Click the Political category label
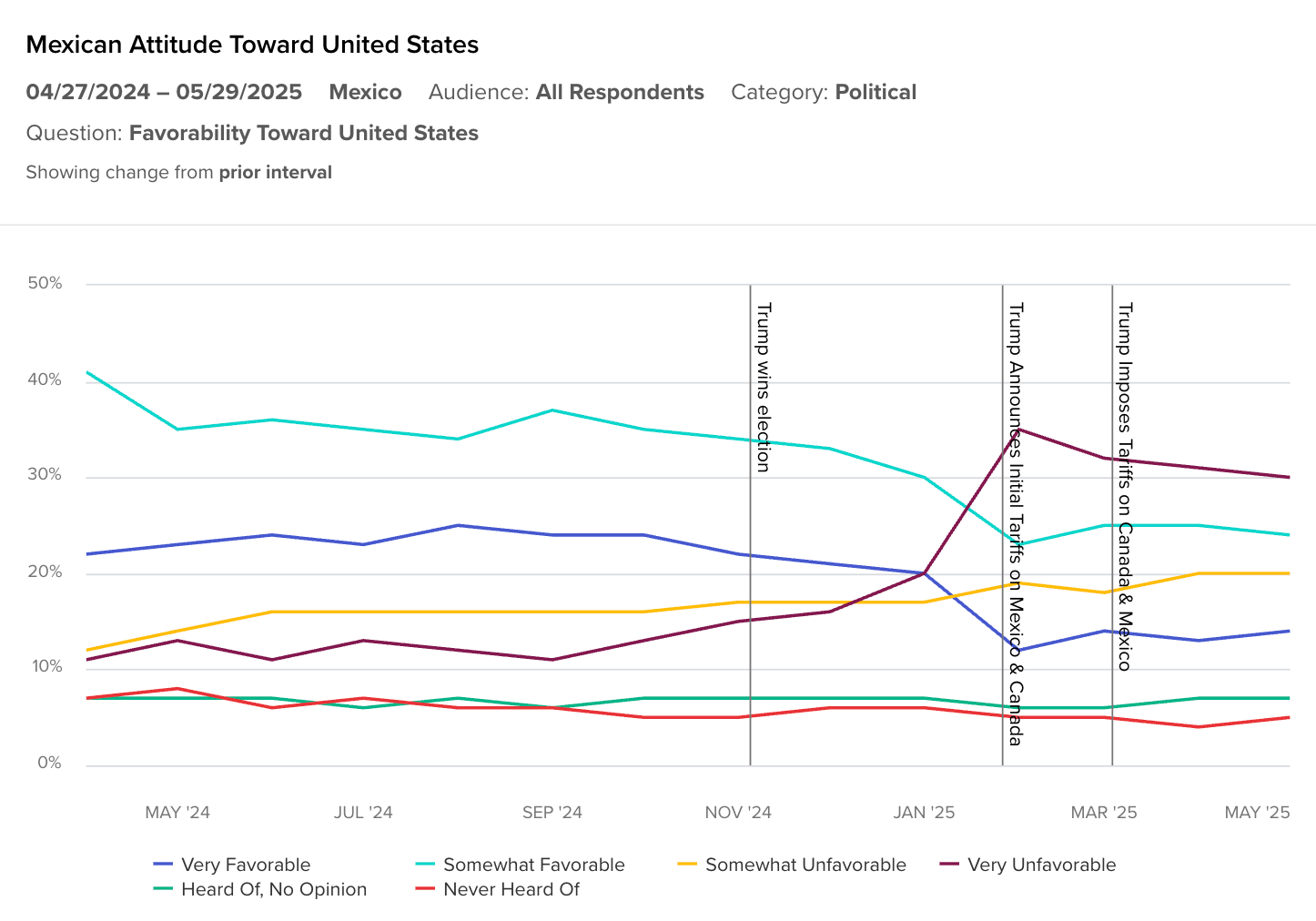Screen dimensions: 1316x921 876,92
